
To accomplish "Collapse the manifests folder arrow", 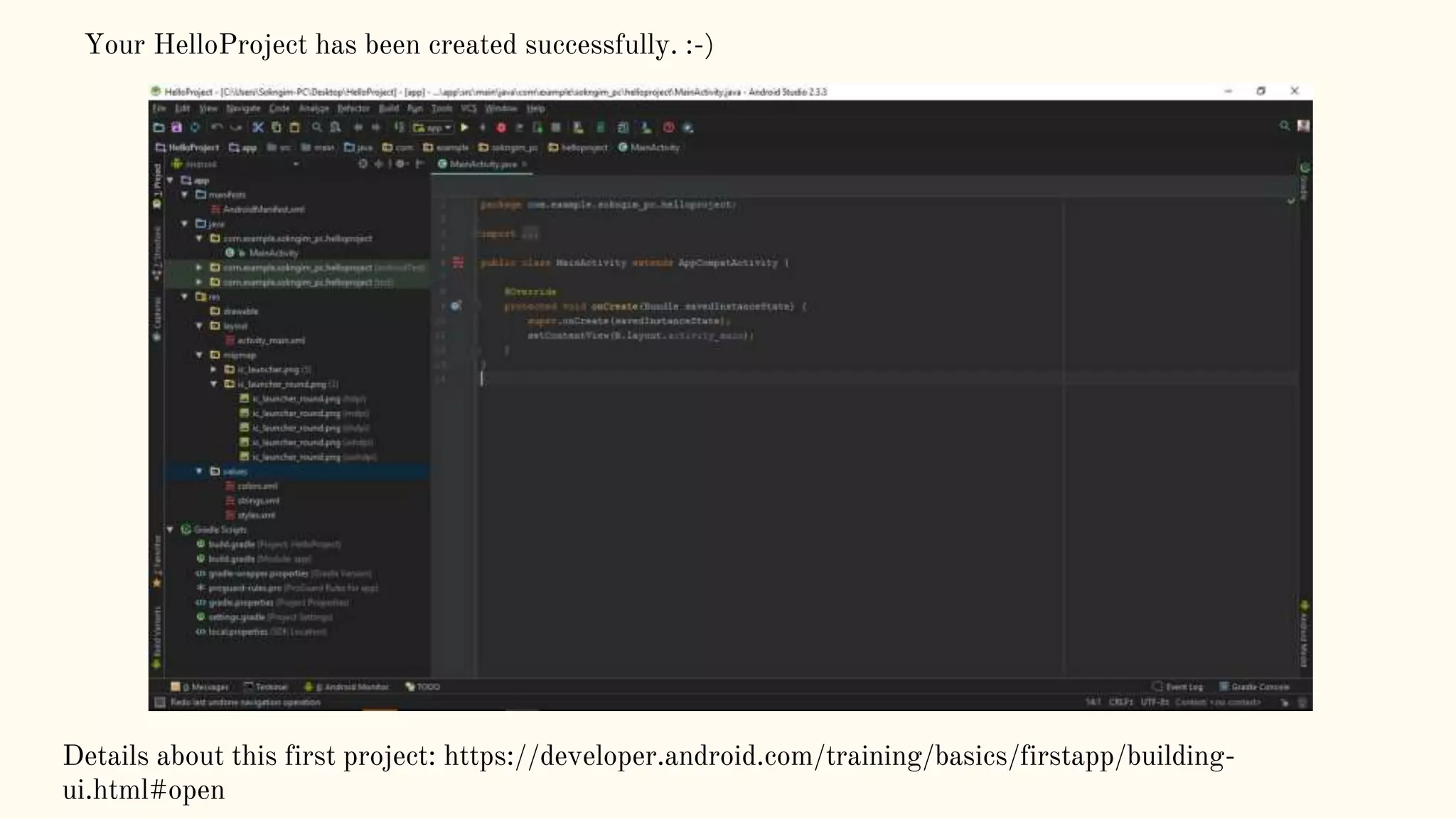I will pos(185,195).
